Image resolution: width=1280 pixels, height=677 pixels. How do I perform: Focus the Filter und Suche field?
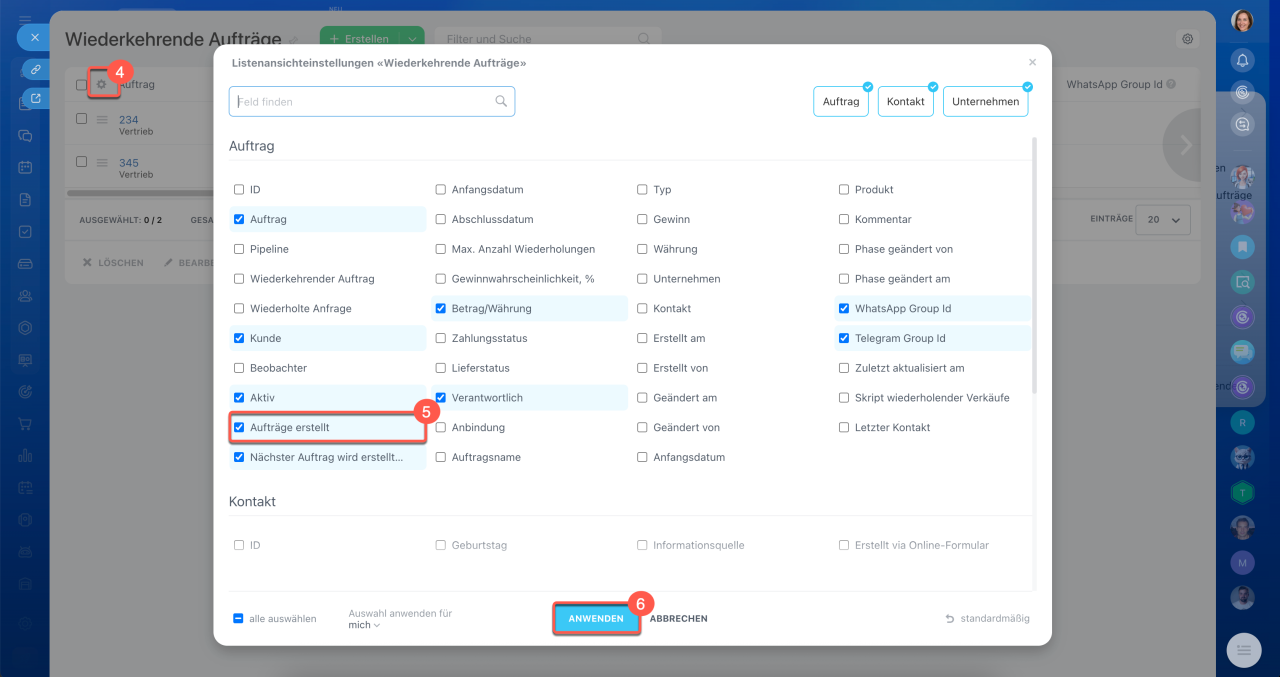coord(546,39)
